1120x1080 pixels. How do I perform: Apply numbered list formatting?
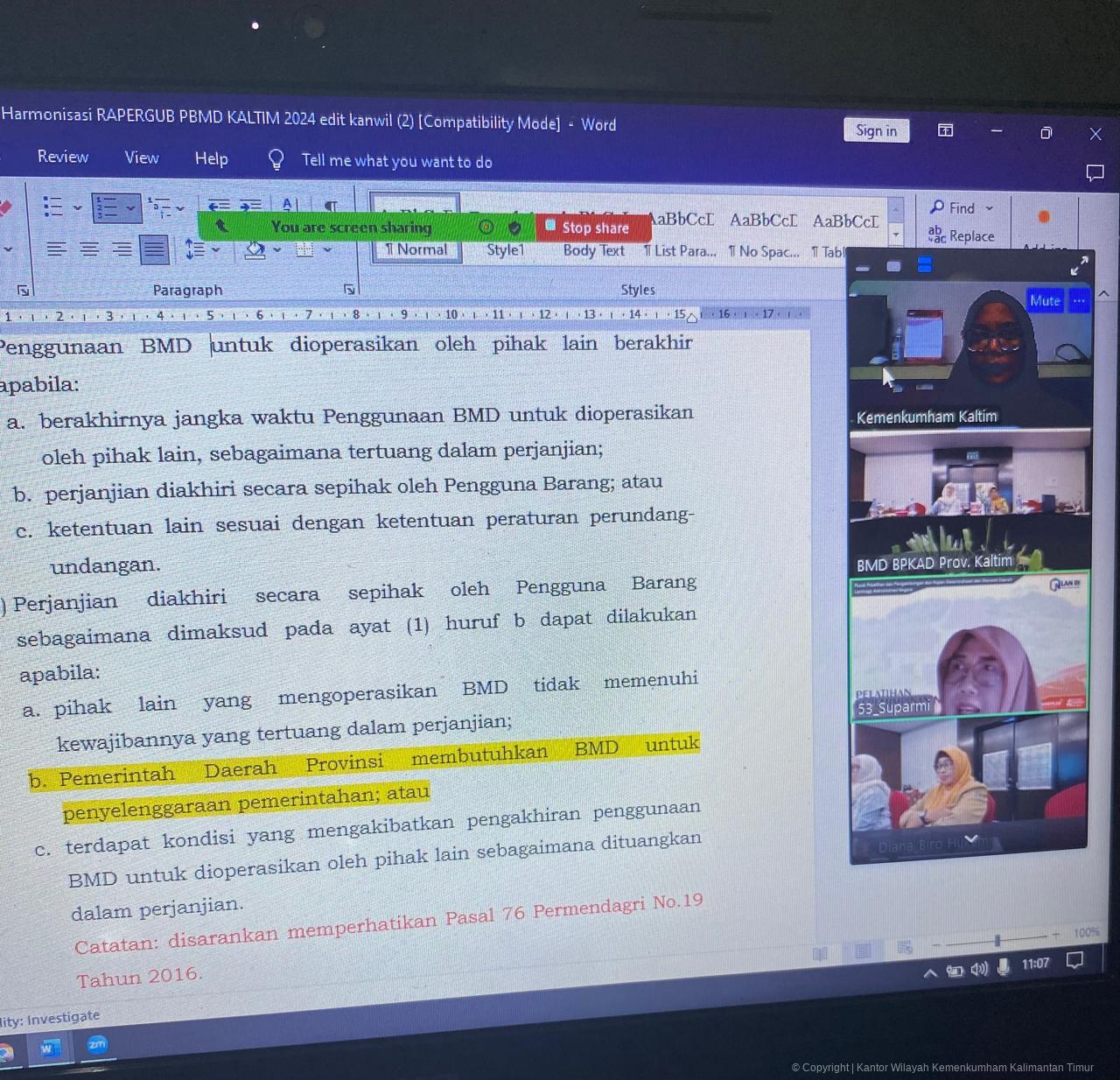click(108, 208)
